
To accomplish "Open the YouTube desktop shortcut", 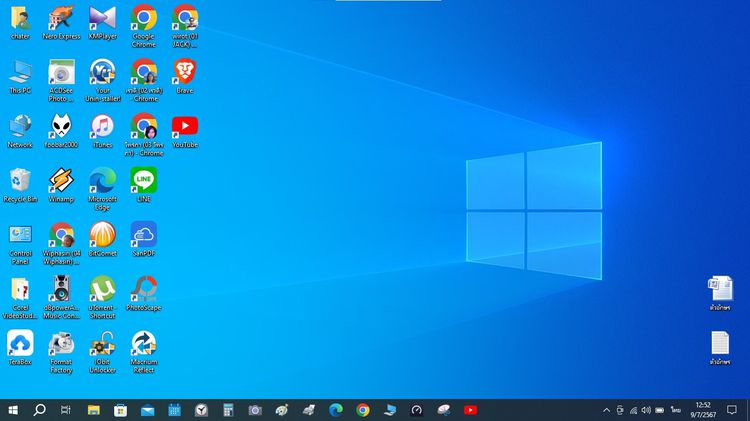I will click(x=185, y=131).
